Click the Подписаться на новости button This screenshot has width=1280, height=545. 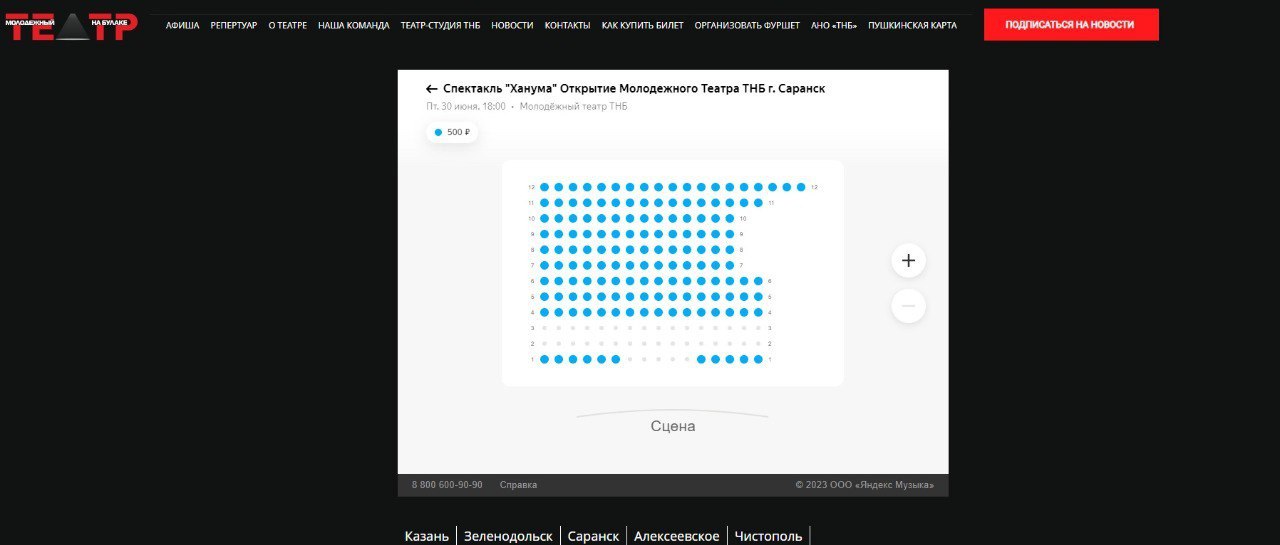tap(1070, 25)
